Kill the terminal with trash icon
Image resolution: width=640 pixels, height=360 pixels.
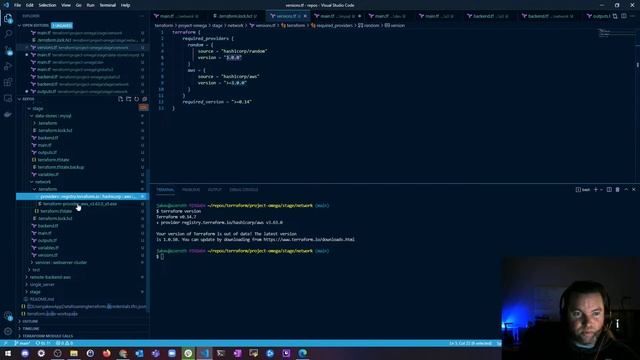pos(618,190)
